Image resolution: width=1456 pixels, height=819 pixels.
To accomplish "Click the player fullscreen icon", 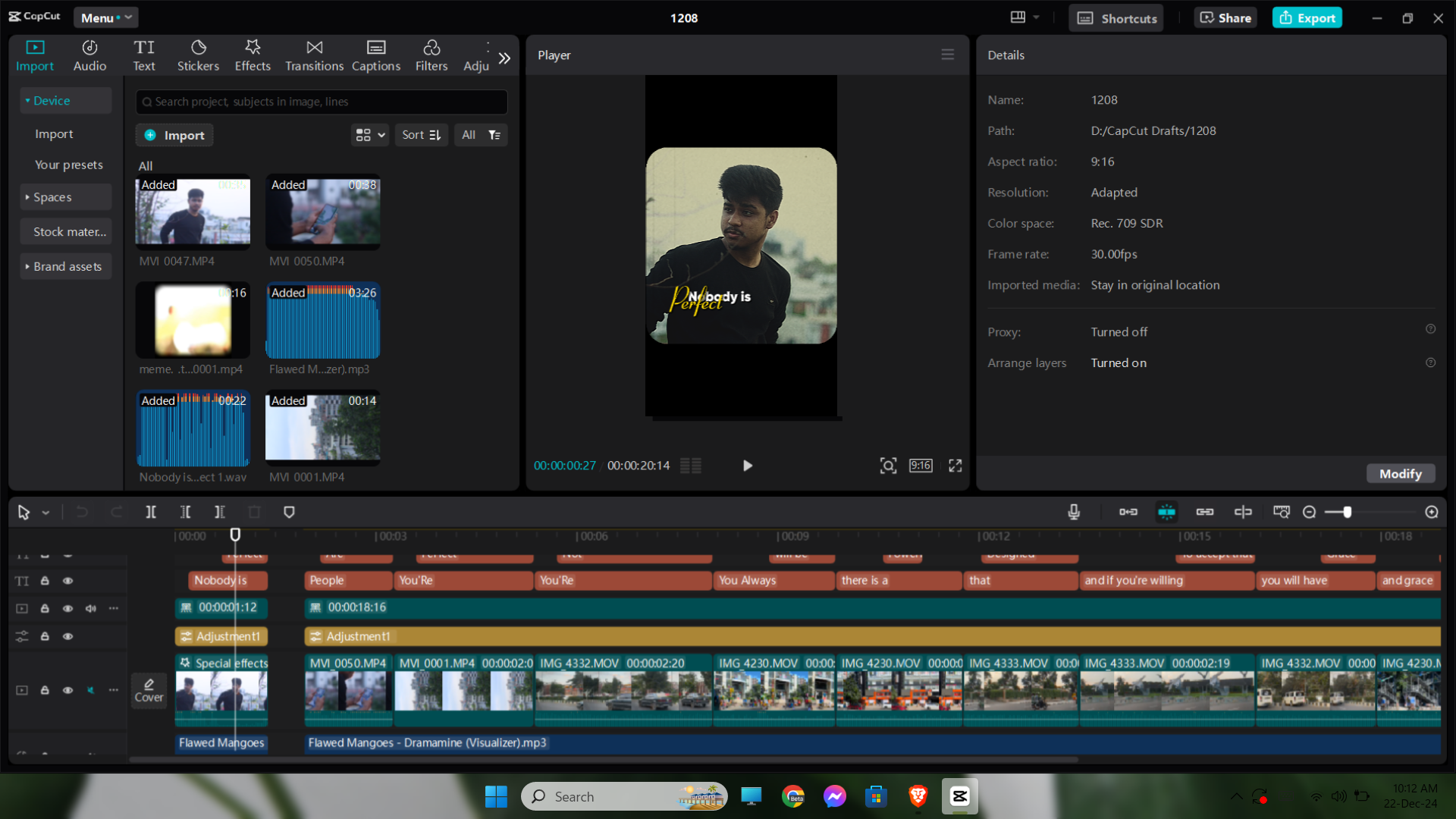I will [955, 466].
